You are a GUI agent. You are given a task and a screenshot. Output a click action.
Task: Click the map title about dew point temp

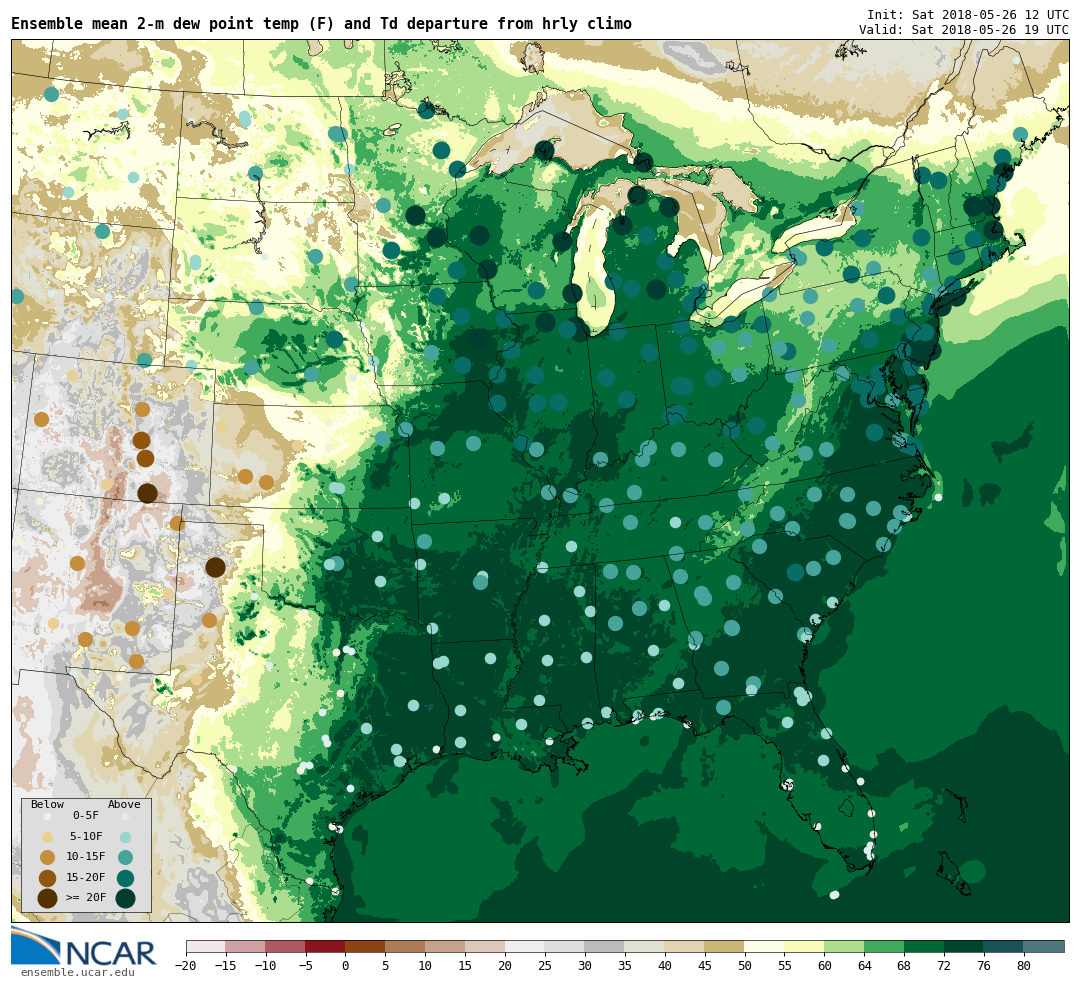[x=321, y=23]
